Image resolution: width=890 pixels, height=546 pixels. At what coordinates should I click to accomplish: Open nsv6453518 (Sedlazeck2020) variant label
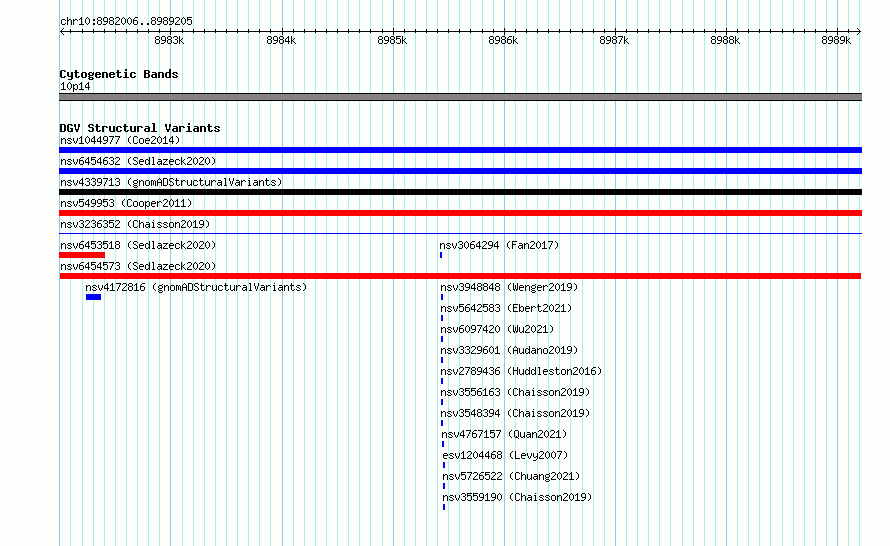pos(138,245)
